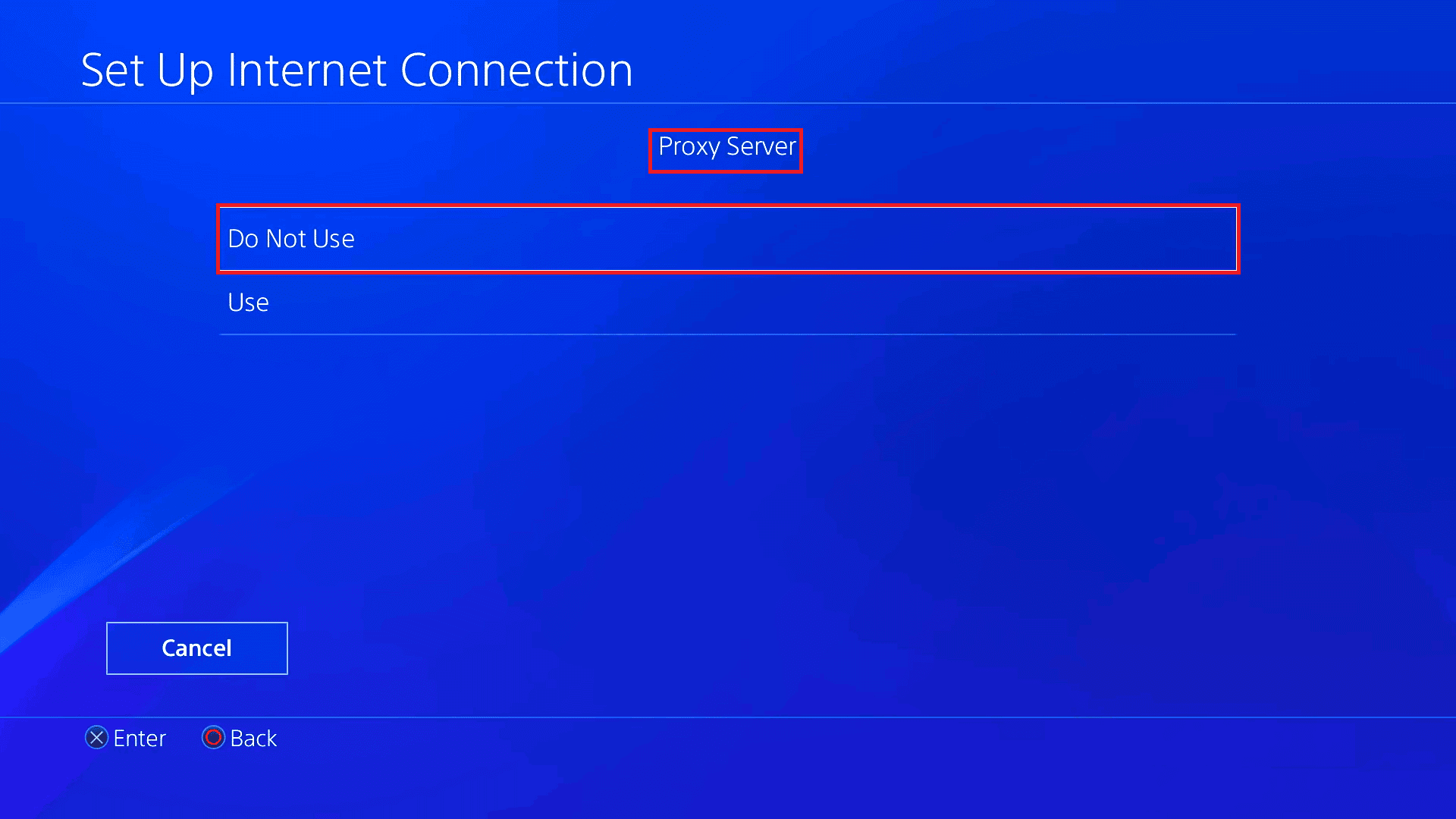The height and width of the screenshot is (819, 1456).
Task: Click the X button icon to enter
Action: tap(96, 738)
